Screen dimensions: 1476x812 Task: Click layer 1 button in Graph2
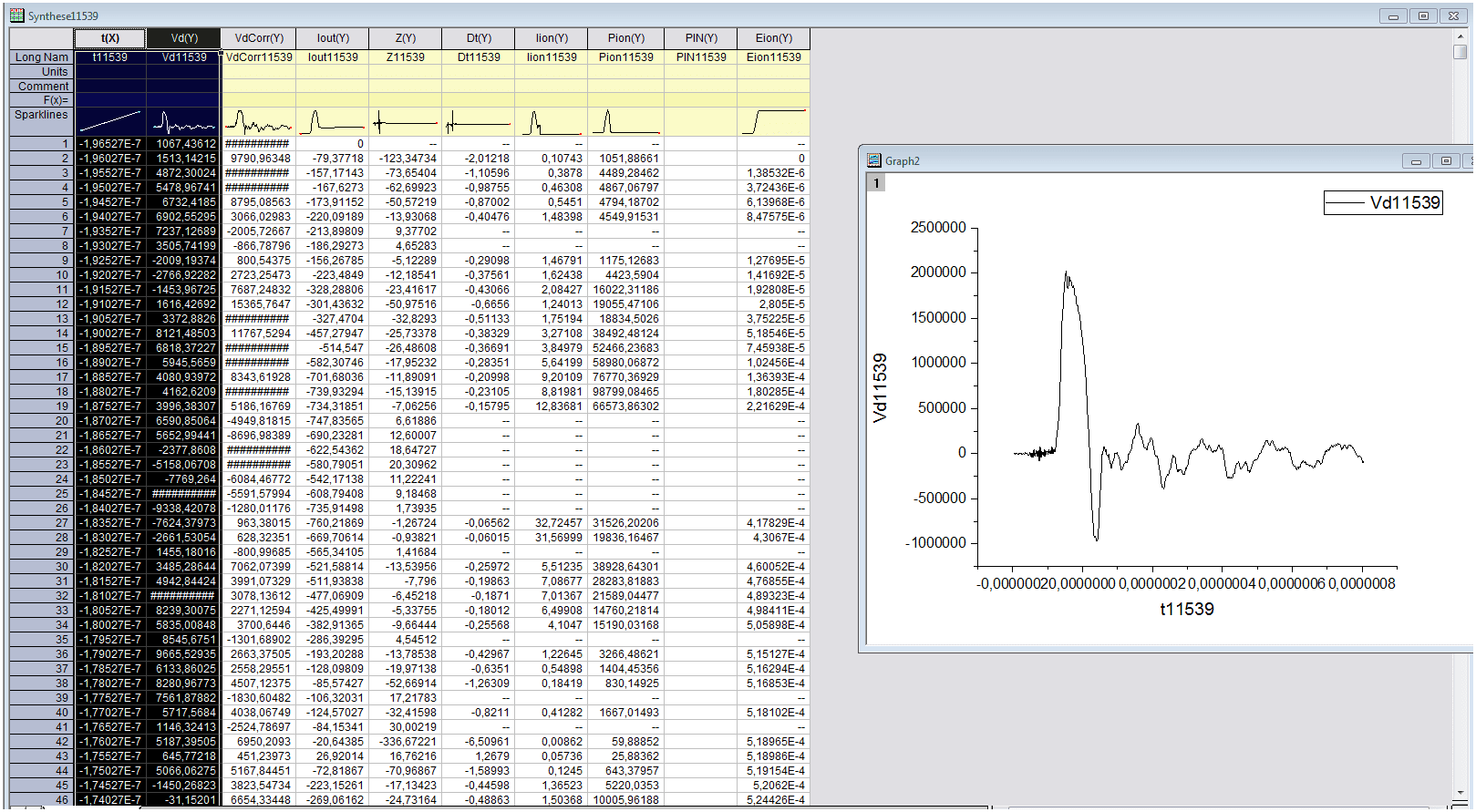pos(876,183)
